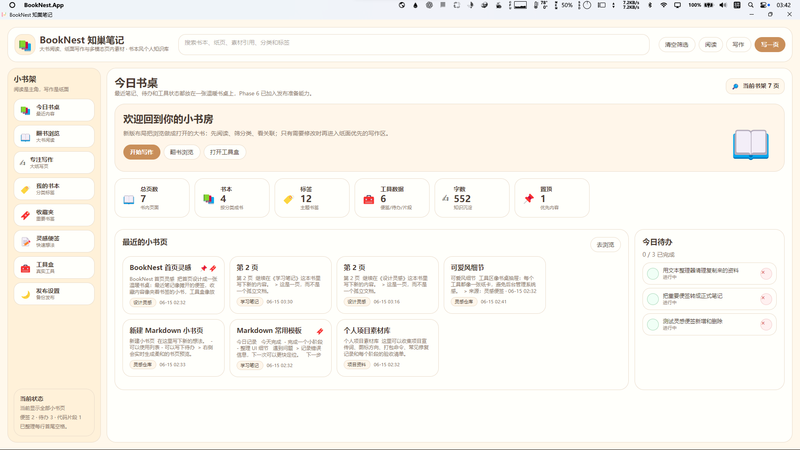Open 翻书浏览 in the left sidebar
The image size is (800, 450).
pyautogui.click(x=54, y=136)
